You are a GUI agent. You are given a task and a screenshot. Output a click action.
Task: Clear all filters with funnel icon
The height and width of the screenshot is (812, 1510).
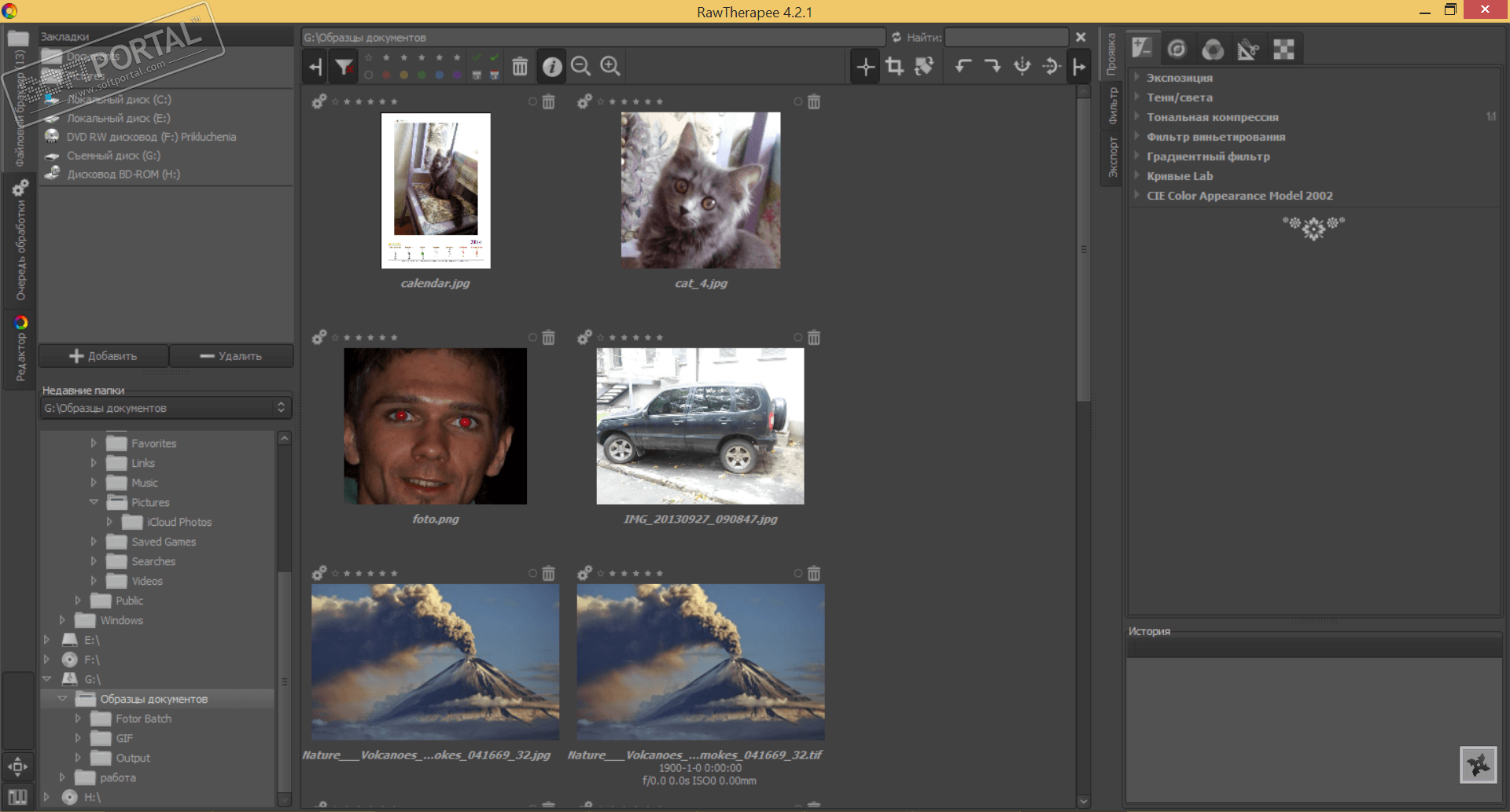(344, 67)
